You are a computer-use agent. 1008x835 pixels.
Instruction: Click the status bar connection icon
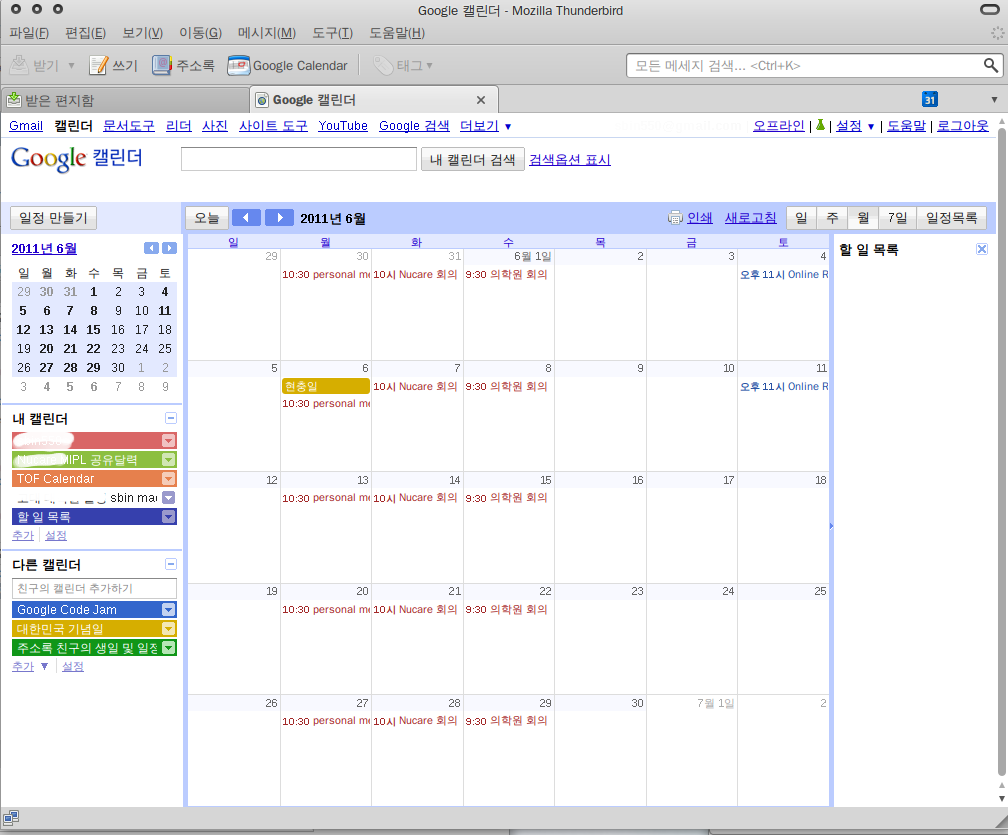coord(11,818)
